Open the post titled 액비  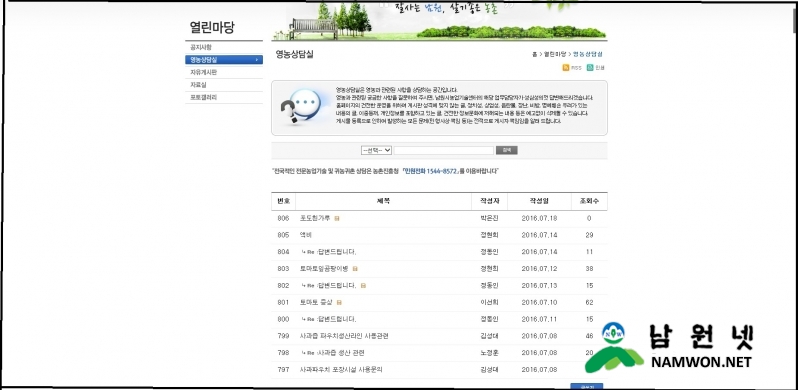coord(305,235)
